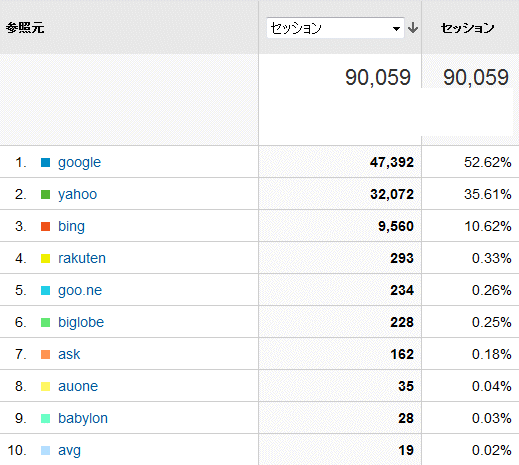Click the orange swatch beside ask
The height and width of the screenshot is (465, 519).
pos(45,354)
